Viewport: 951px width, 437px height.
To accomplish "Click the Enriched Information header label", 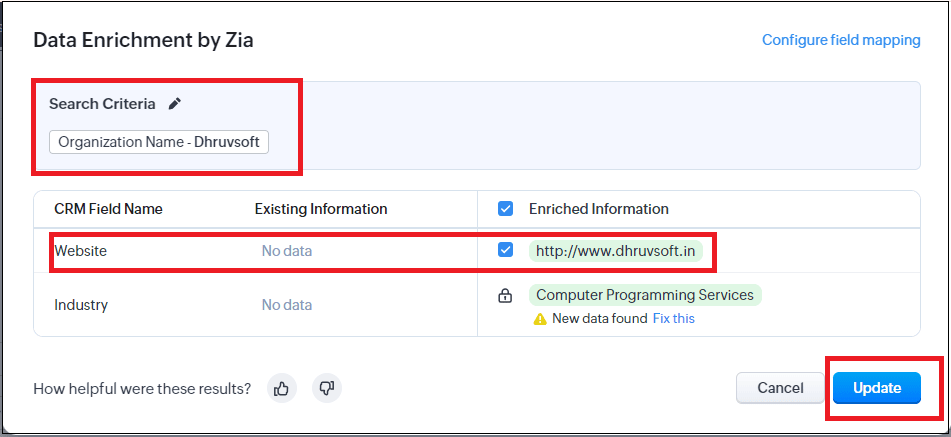I will point(599,209).
